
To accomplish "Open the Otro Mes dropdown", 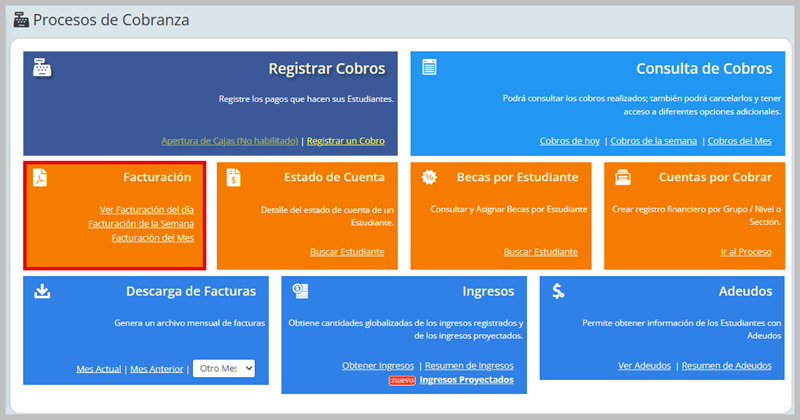I will (x=223, y=368).
